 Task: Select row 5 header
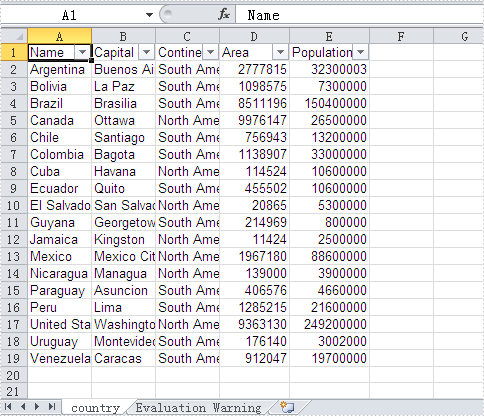point(14,120)
